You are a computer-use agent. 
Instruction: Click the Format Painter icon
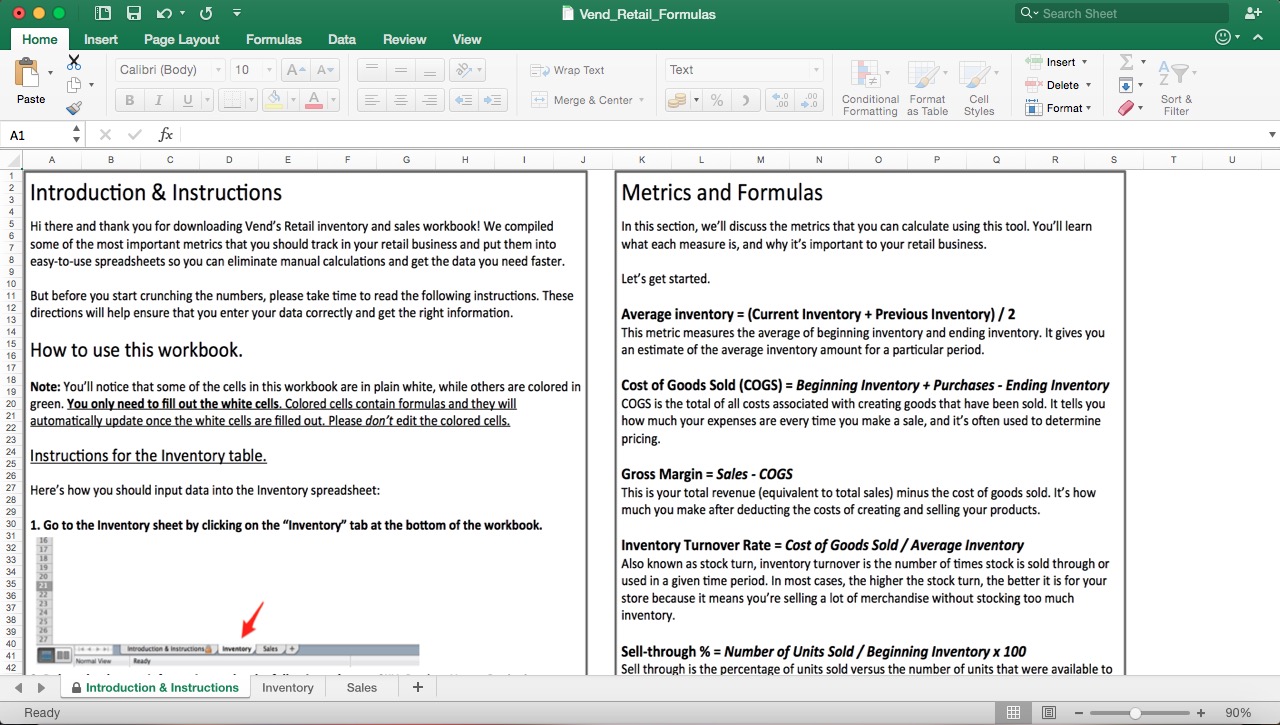pyautogui.click(x=73, y=108)
